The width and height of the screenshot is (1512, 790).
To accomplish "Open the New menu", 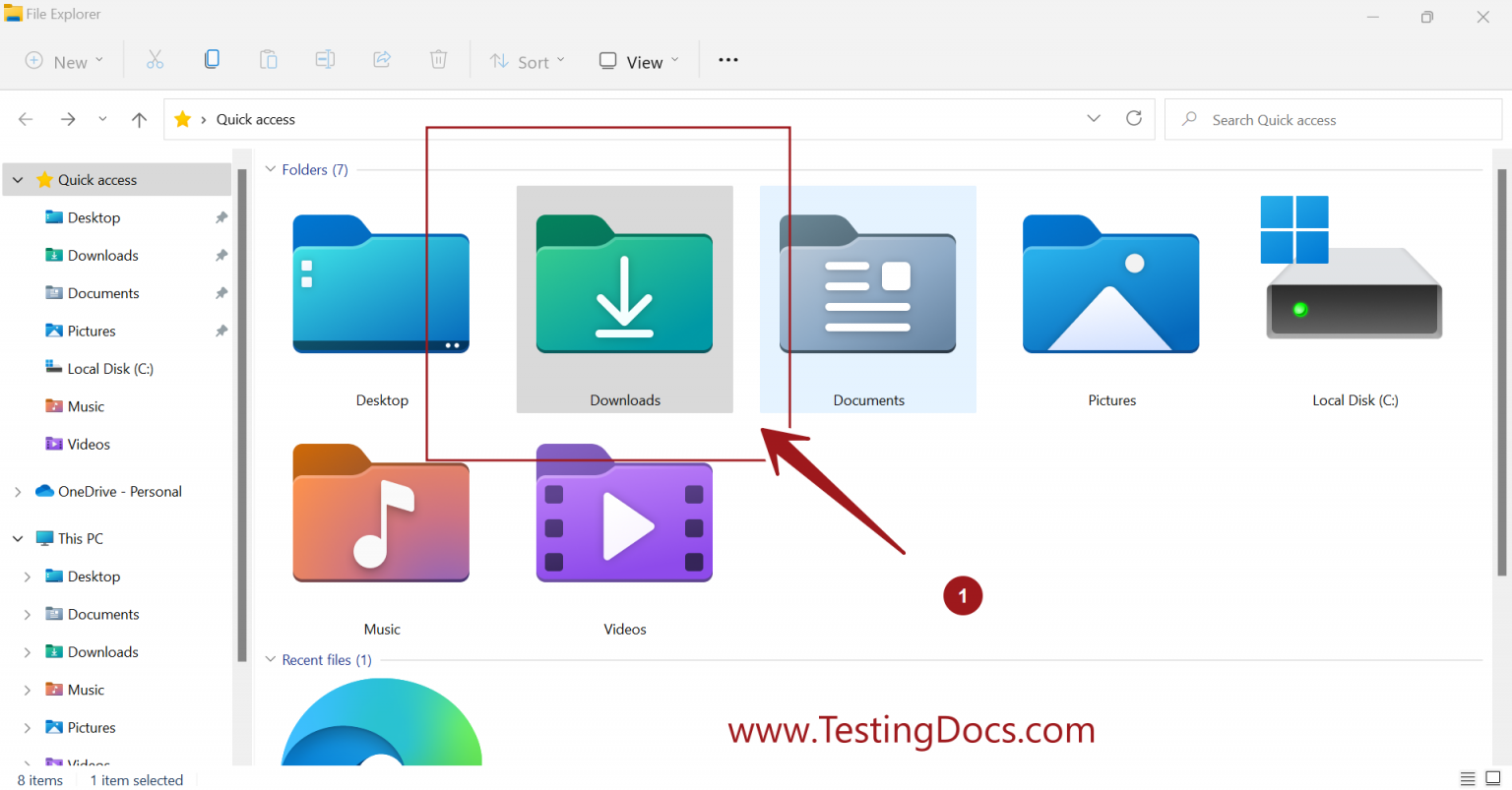I will pyautogui.click(x=65, y=60).
